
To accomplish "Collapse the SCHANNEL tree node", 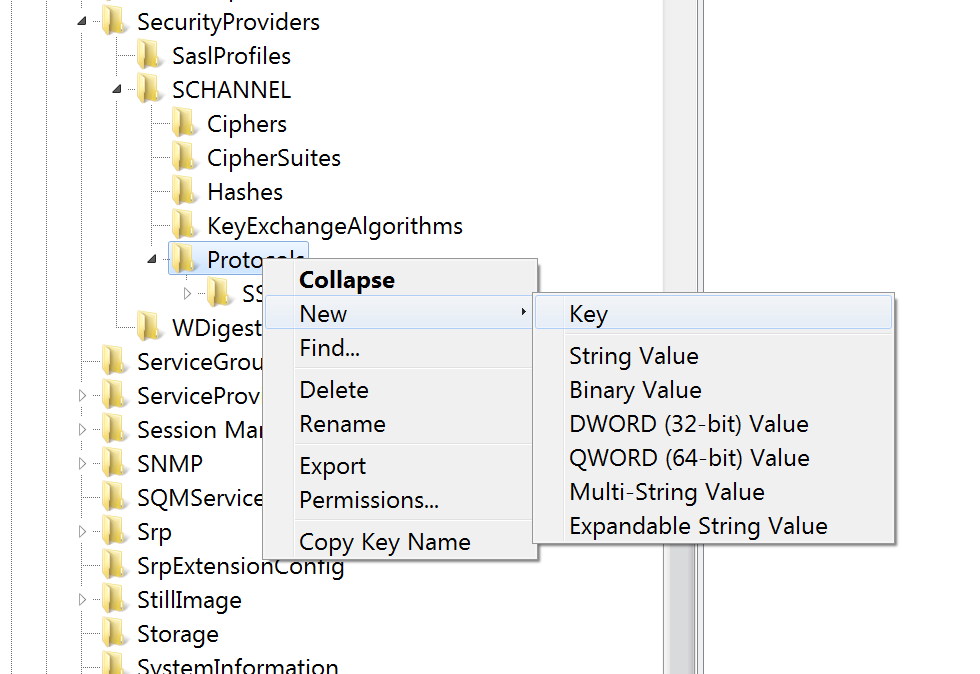I will click(x=118, y=90).
